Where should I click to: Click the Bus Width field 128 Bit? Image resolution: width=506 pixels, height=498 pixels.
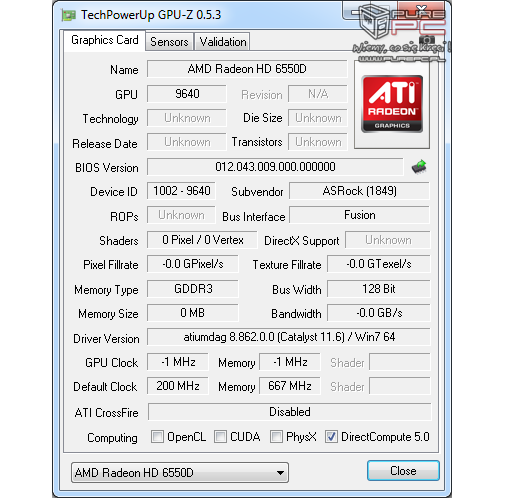click(x=379, y=289)
